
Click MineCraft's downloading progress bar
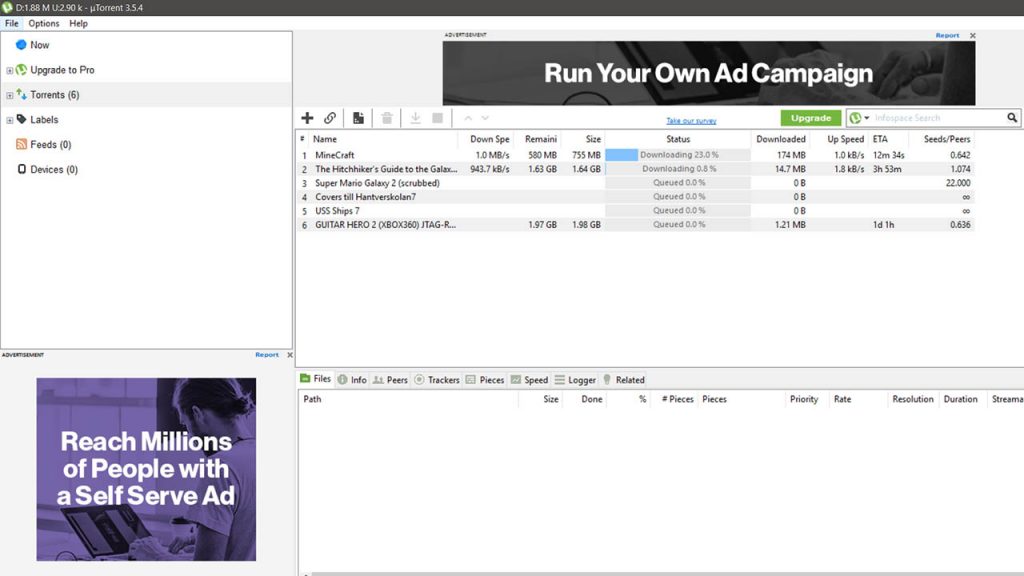677,155
